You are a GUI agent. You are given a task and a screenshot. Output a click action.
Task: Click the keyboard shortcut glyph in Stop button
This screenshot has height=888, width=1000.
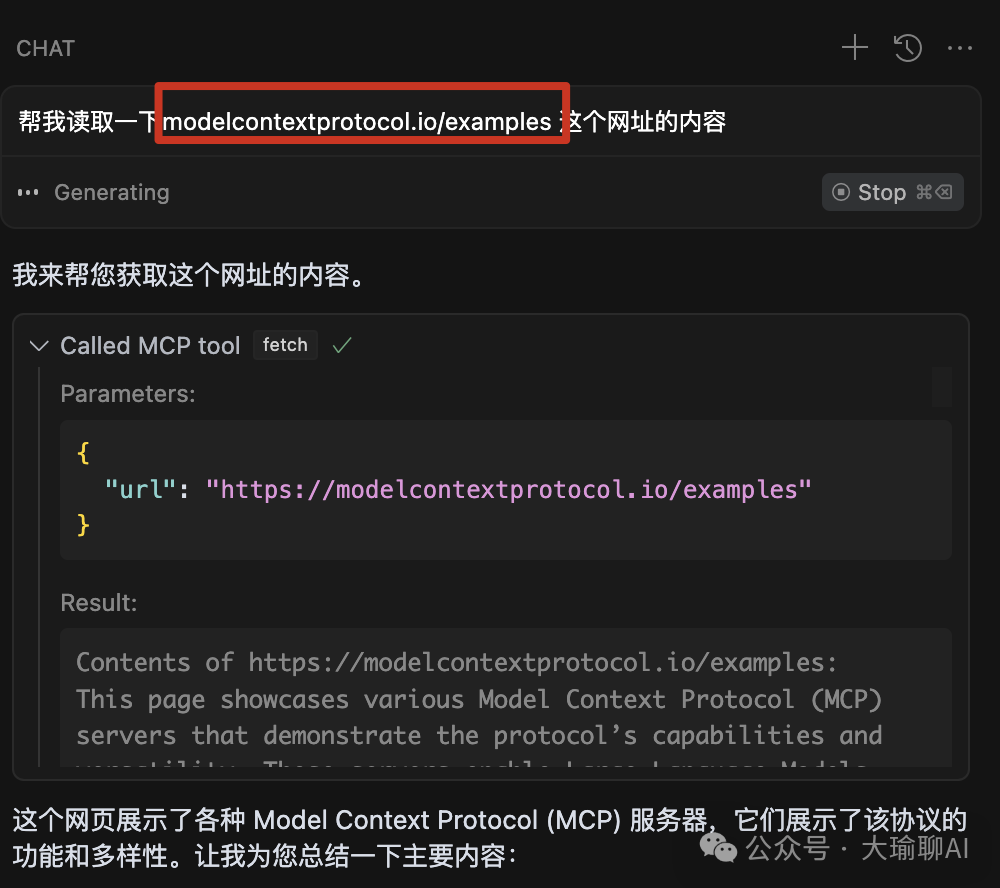tap(933, 192)
